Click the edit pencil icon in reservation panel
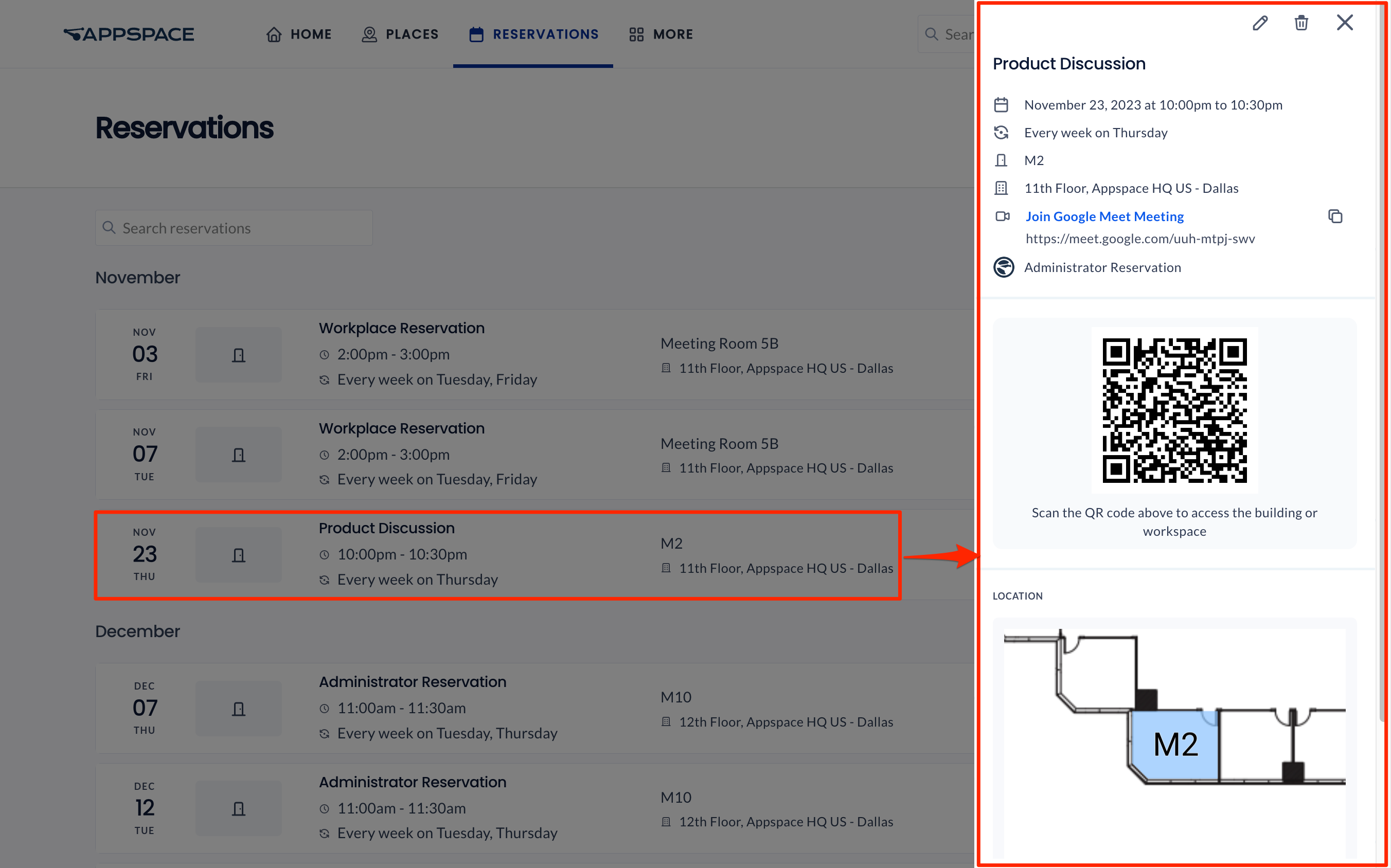This screenshot has width=1391, height=868. tap(1259, 23)
